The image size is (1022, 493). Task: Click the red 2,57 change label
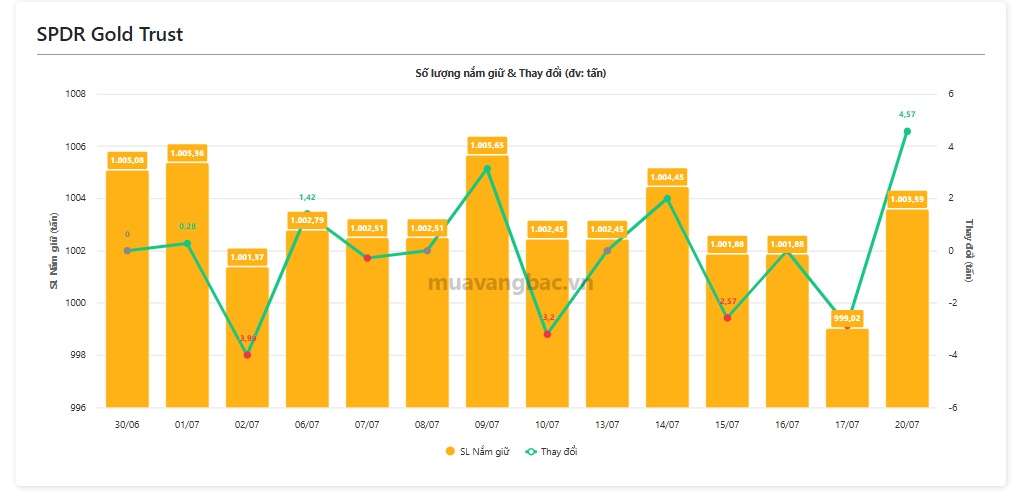tap(727, 301)
